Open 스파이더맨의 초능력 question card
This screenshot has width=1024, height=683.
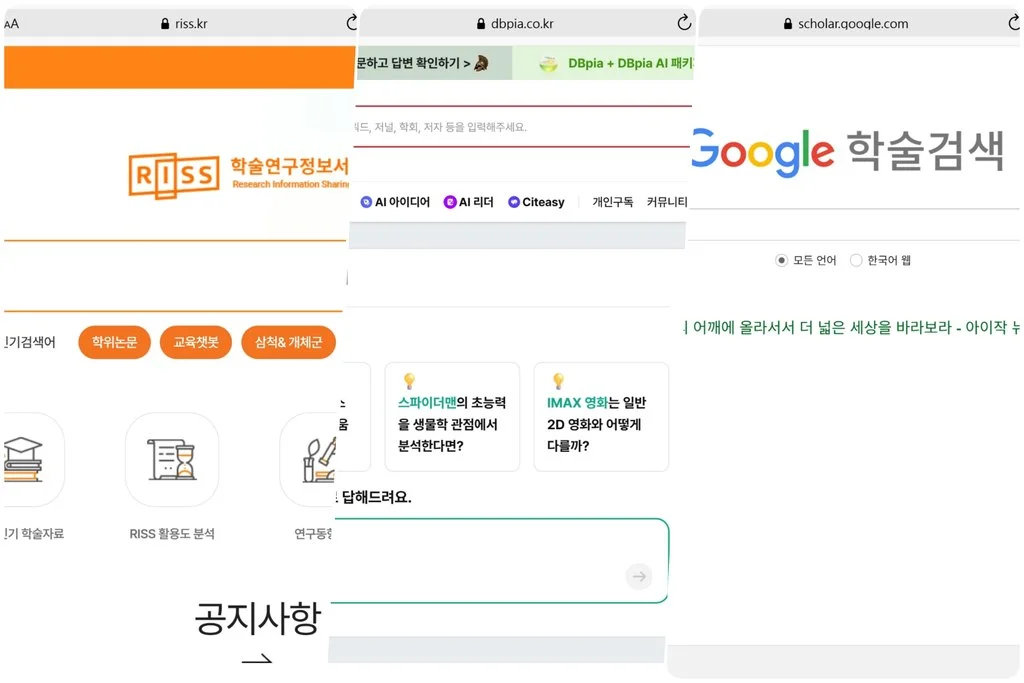click(452, 417)
